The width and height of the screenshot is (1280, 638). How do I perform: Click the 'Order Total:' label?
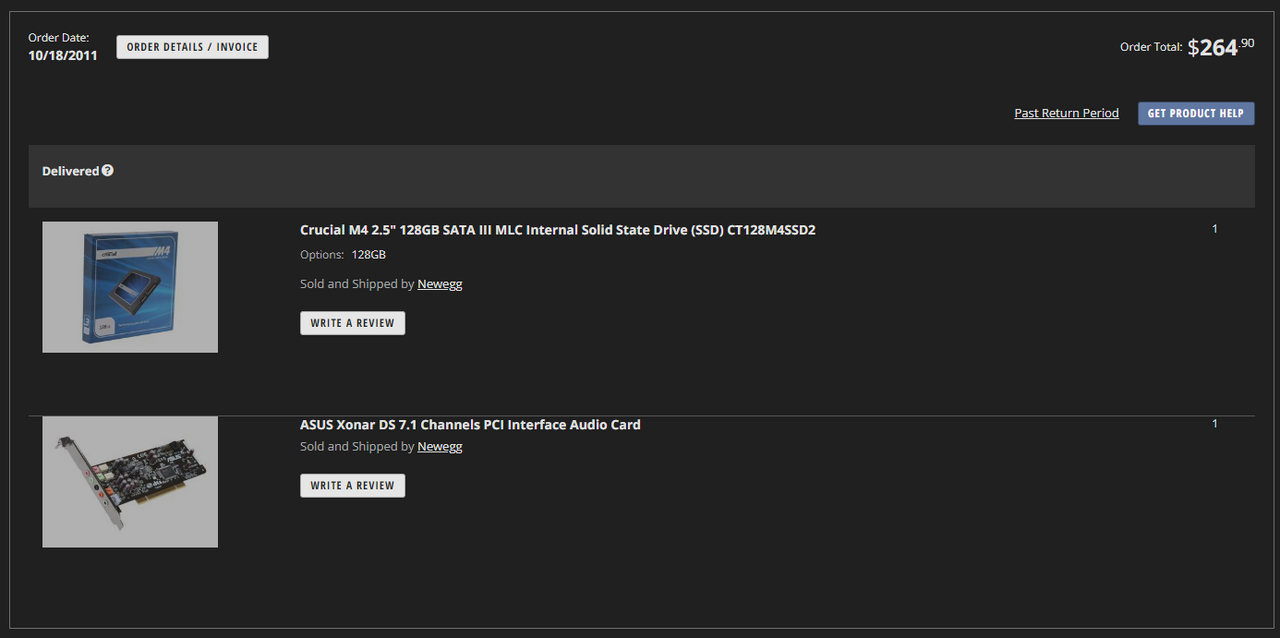1151,47
